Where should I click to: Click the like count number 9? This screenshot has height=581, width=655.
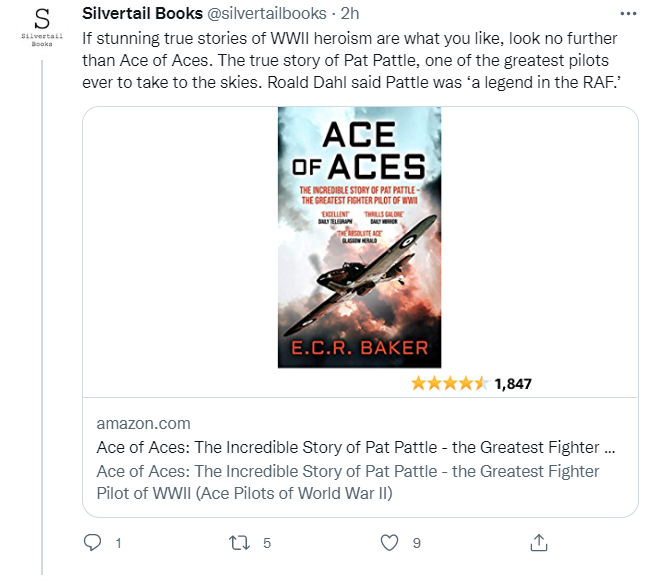416,543
